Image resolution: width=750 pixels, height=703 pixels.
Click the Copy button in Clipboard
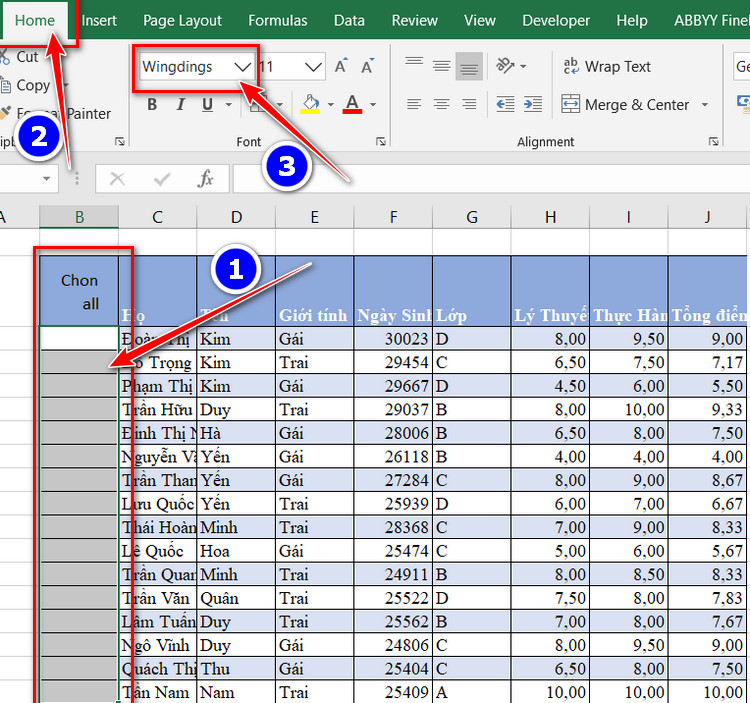pyautogui.click(x=32, y=86)
